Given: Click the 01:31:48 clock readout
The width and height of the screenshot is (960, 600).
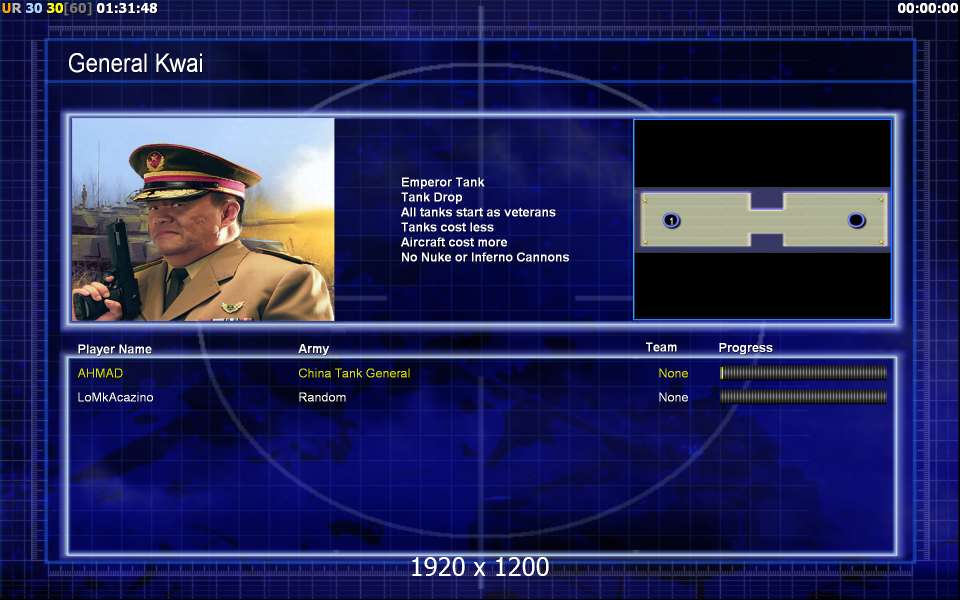Looking at the screenshot, I should click(x=127, y=8).
